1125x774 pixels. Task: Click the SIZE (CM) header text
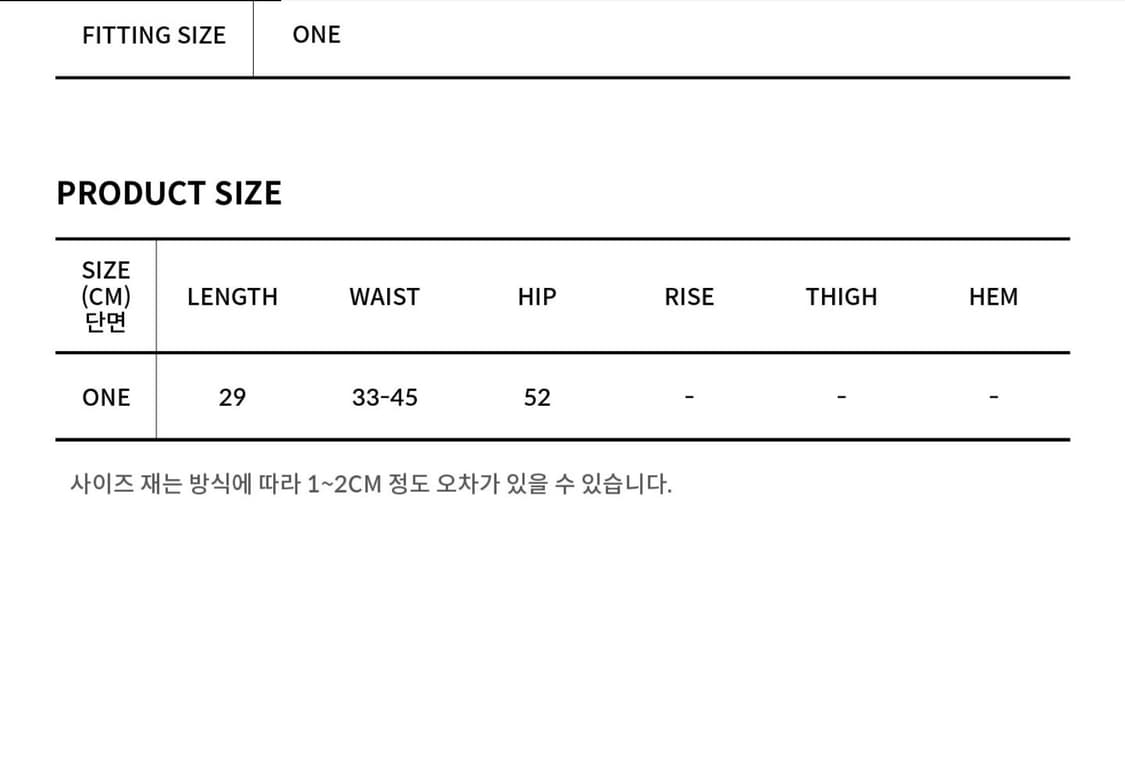[106, 284]
